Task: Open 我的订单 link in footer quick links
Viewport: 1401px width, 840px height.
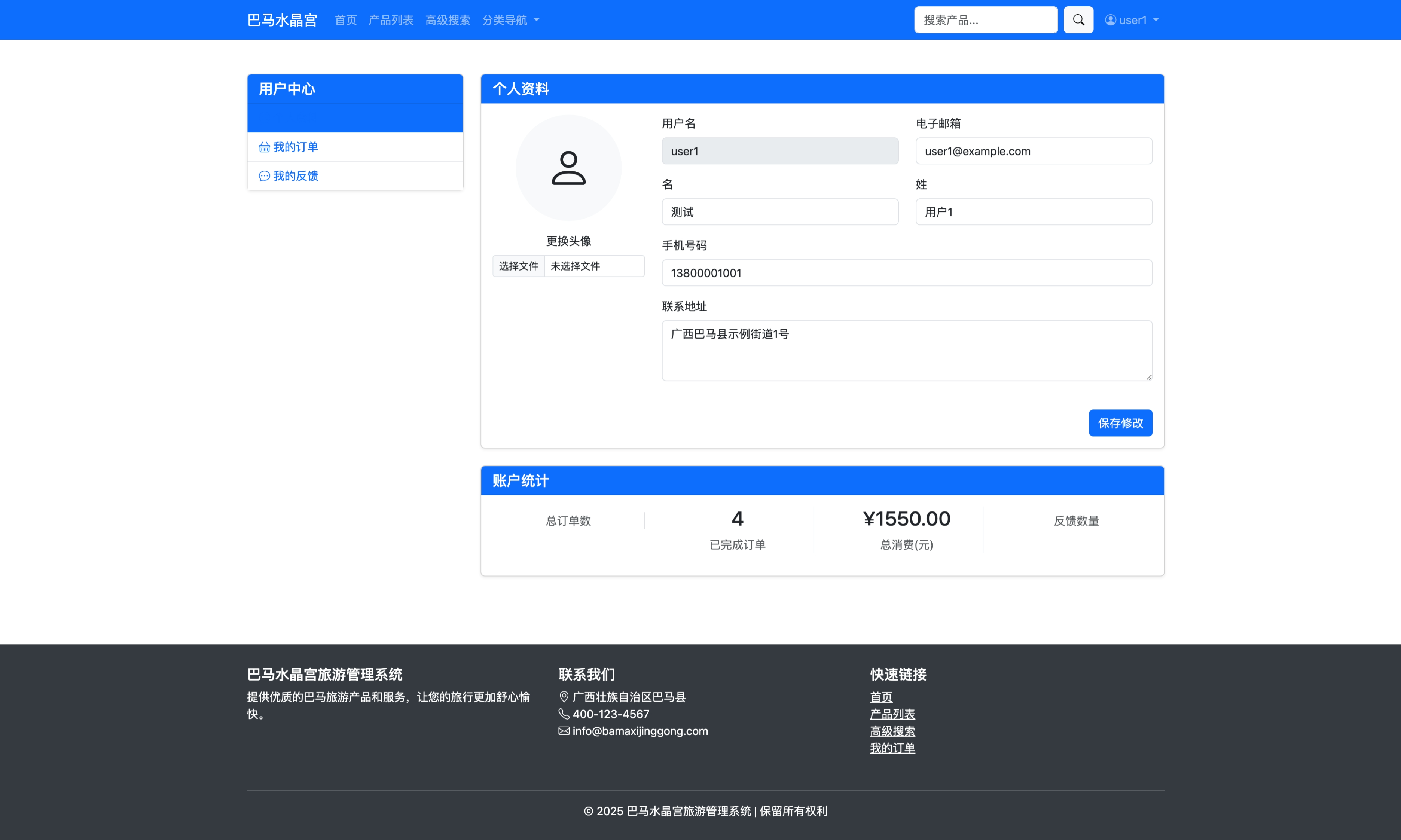Action: (x=892, y=748)
